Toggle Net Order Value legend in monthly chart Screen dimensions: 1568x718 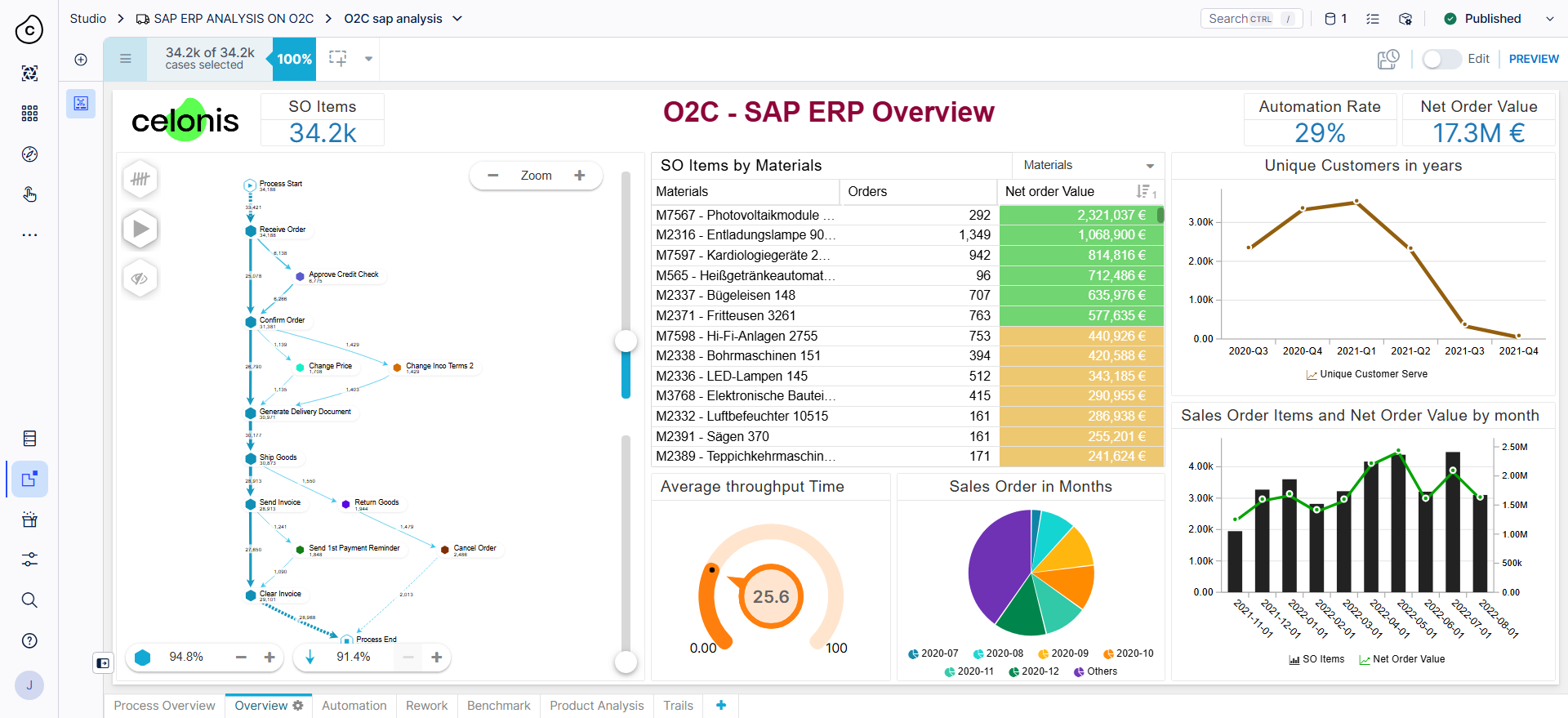[x=1401, y=659]
